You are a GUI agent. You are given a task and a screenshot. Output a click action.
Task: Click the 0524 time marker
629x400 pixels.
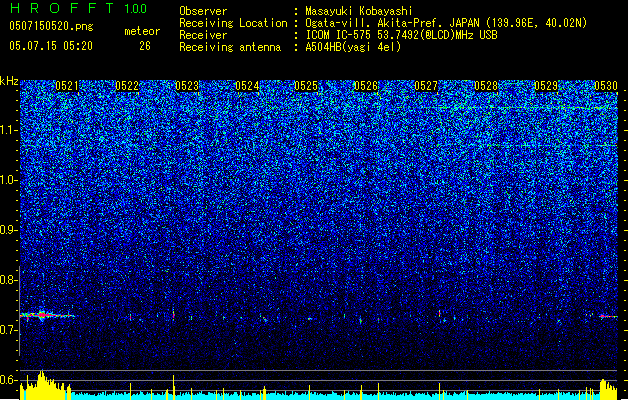click(x=247, y=86)
